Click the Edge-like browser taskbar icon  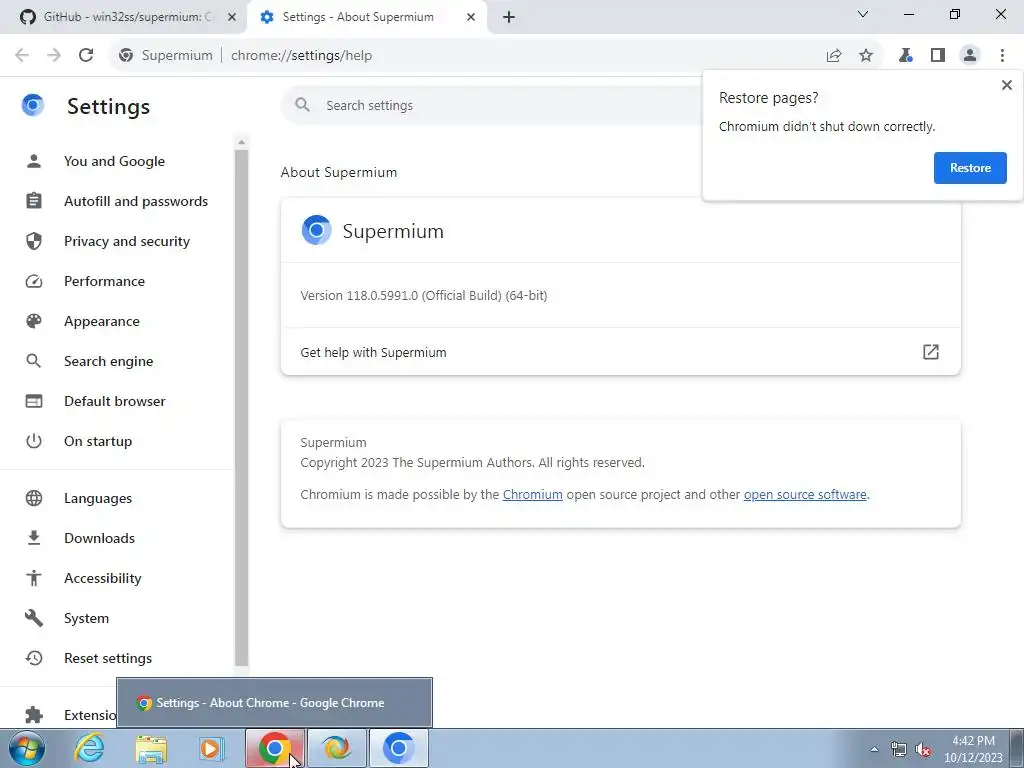(337, 748)
